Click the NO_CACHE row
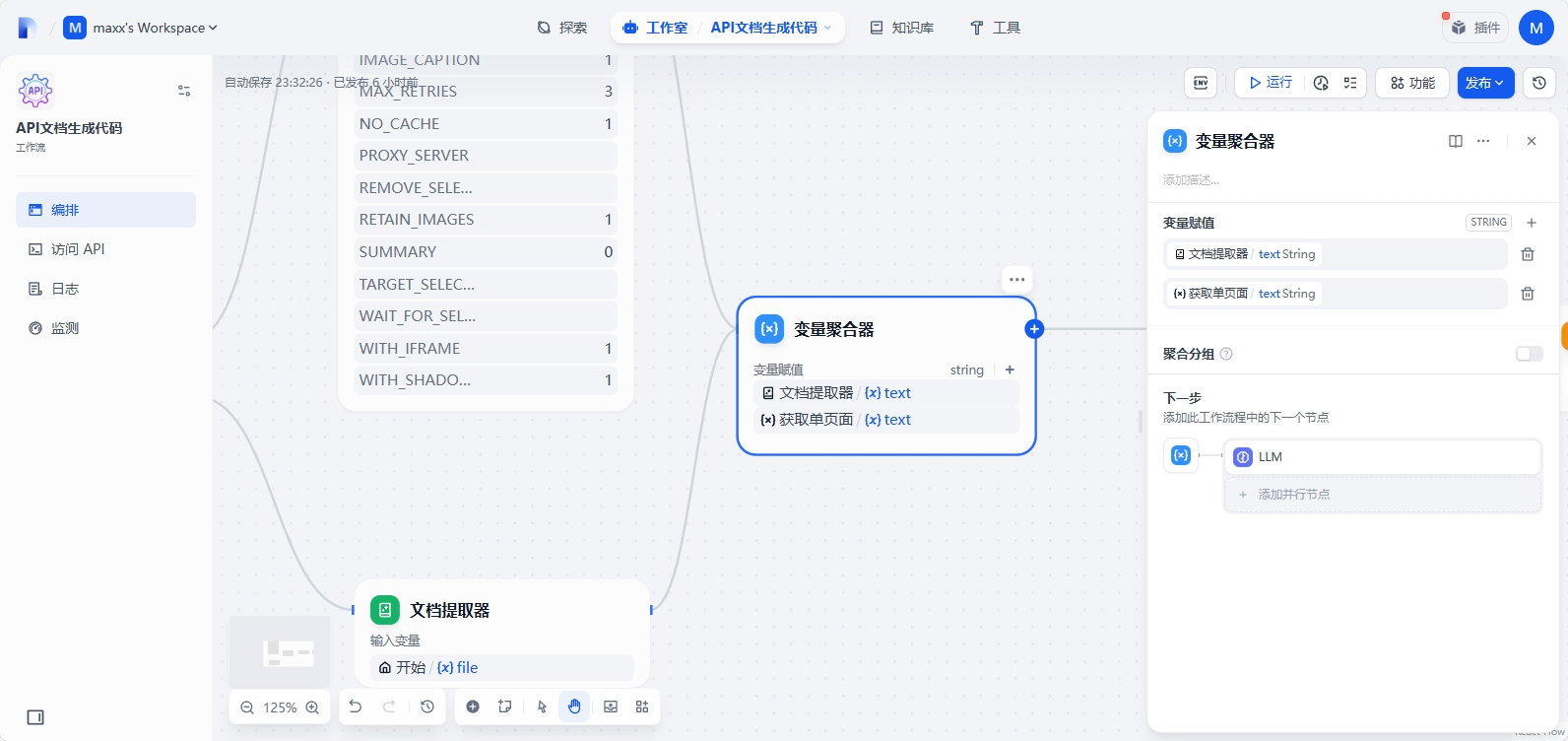 (486, 124)
